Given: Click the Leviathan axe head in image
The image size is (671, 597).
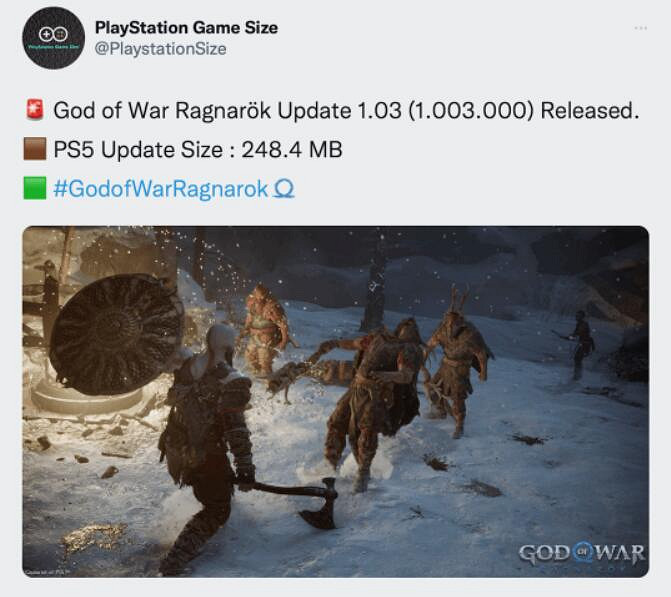Looking at the screenshot, I should 320,503.
